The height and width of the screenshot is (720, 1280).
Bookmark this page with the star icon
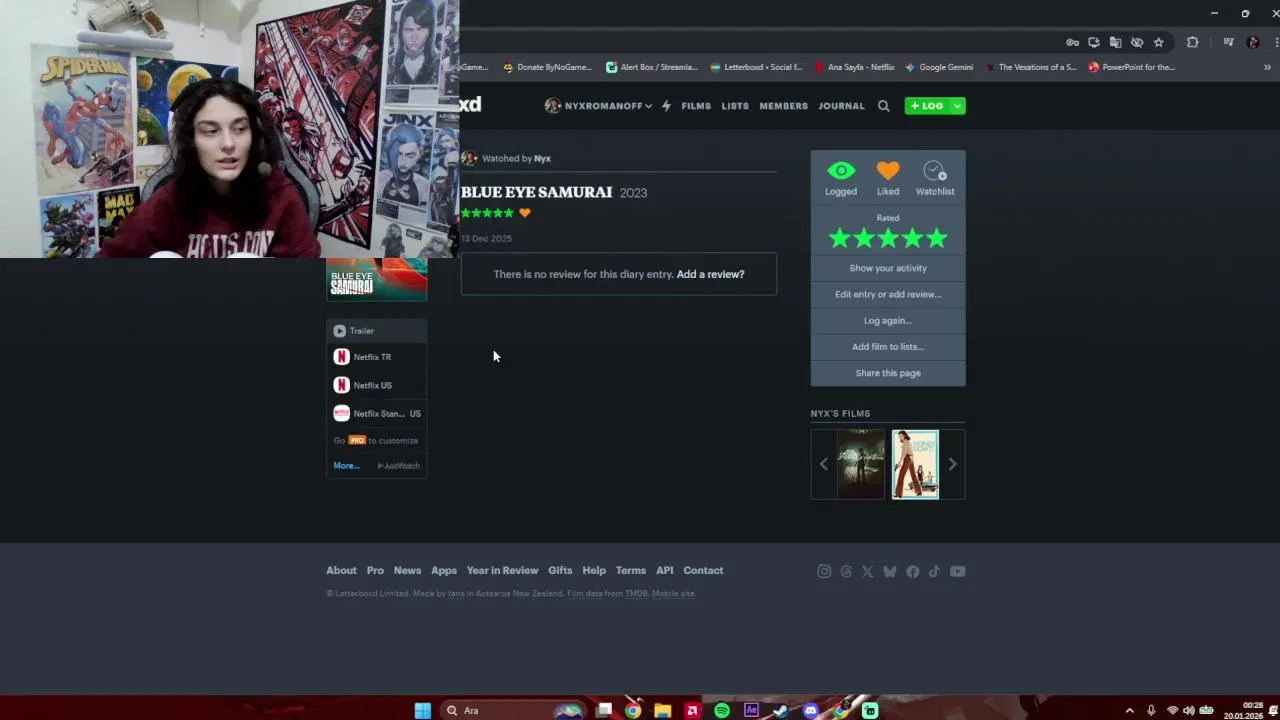pos(1159,42)
